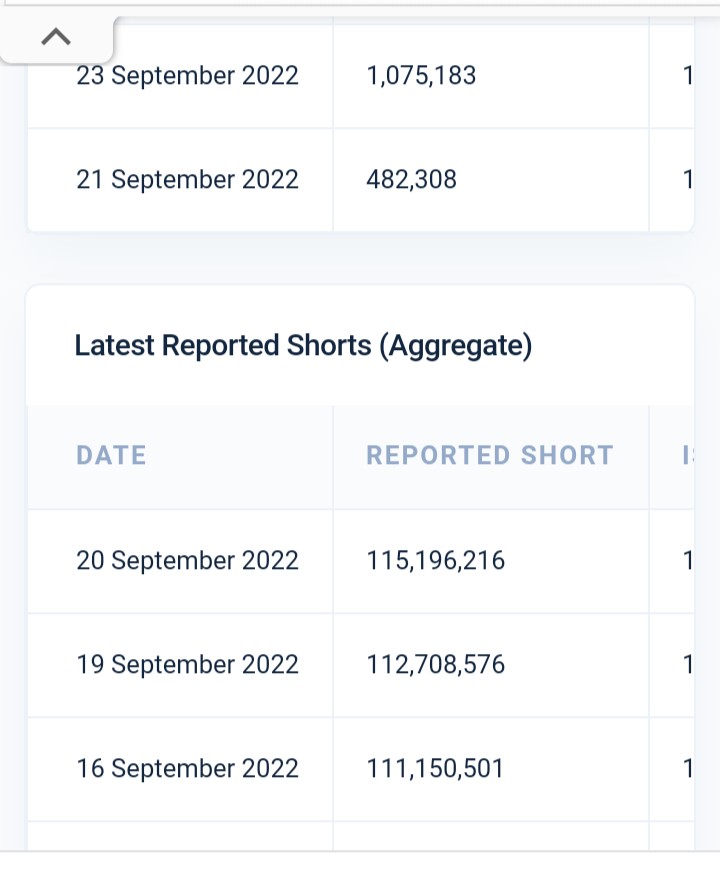This screenshot has height=871, width=720.
Task: Click the cut-off cell beside 112,708,576
Action: coord(672,665)
